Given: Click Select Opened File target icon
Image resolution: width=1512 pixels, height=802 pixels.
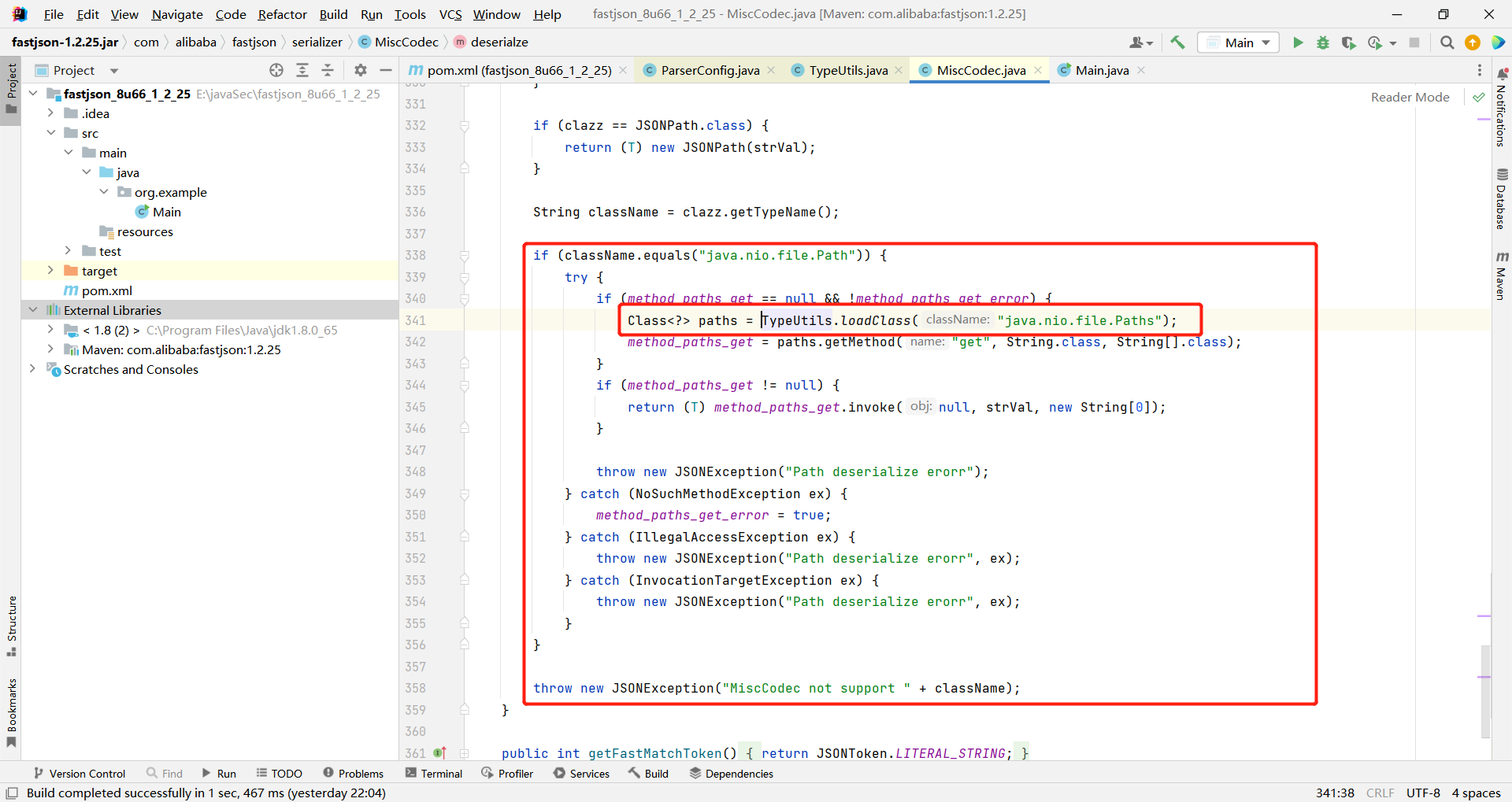Looking at the screenshot, I should tap(276, 70).
